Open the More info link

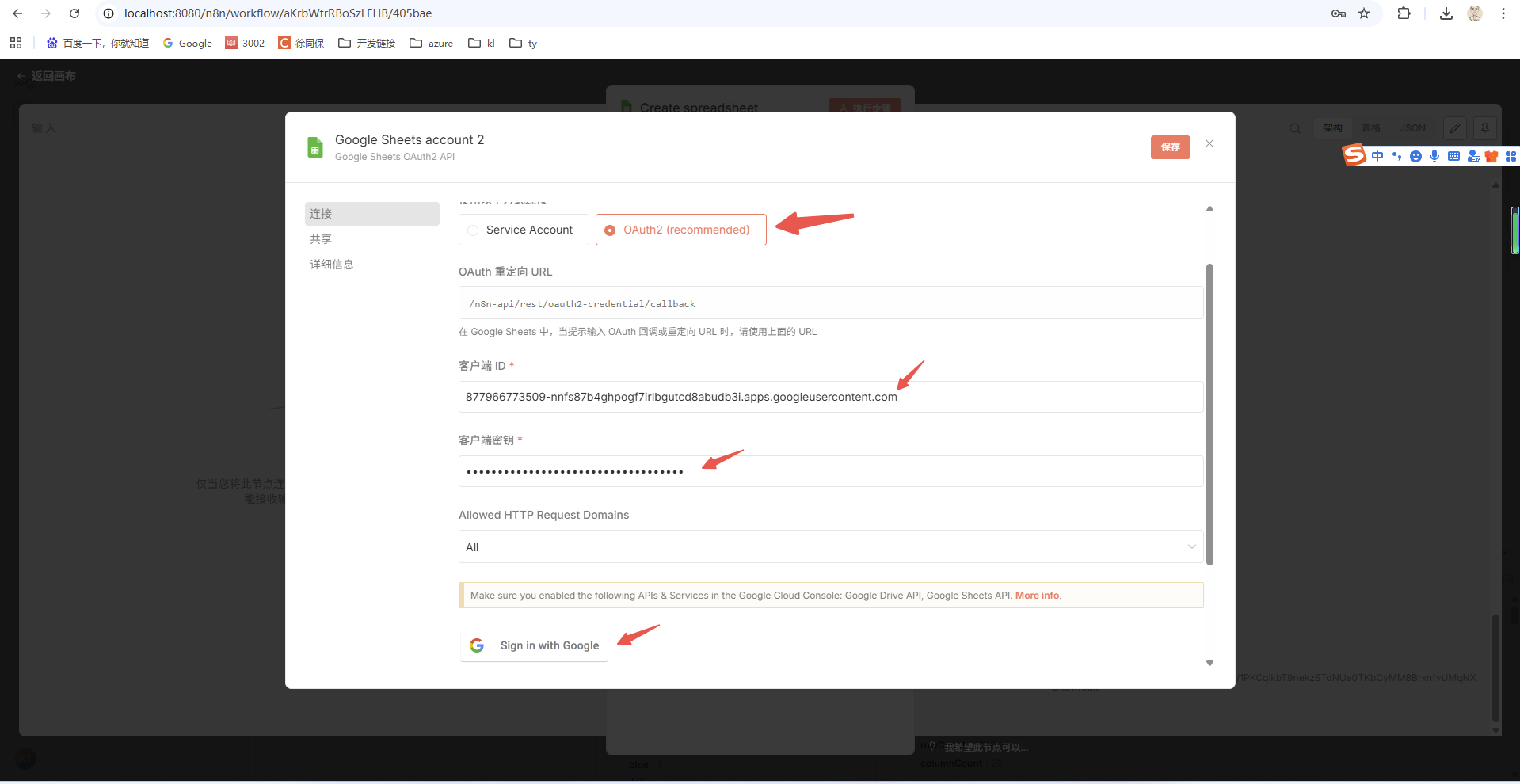pyautogui.click(x=1038, y=596)
